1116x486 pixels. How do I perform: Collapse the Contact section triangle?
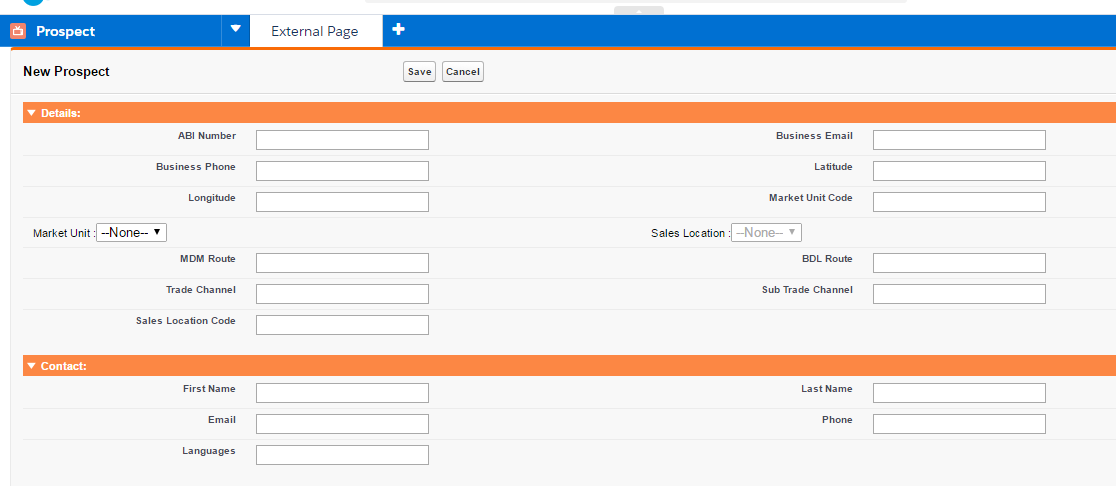[31, 366]
